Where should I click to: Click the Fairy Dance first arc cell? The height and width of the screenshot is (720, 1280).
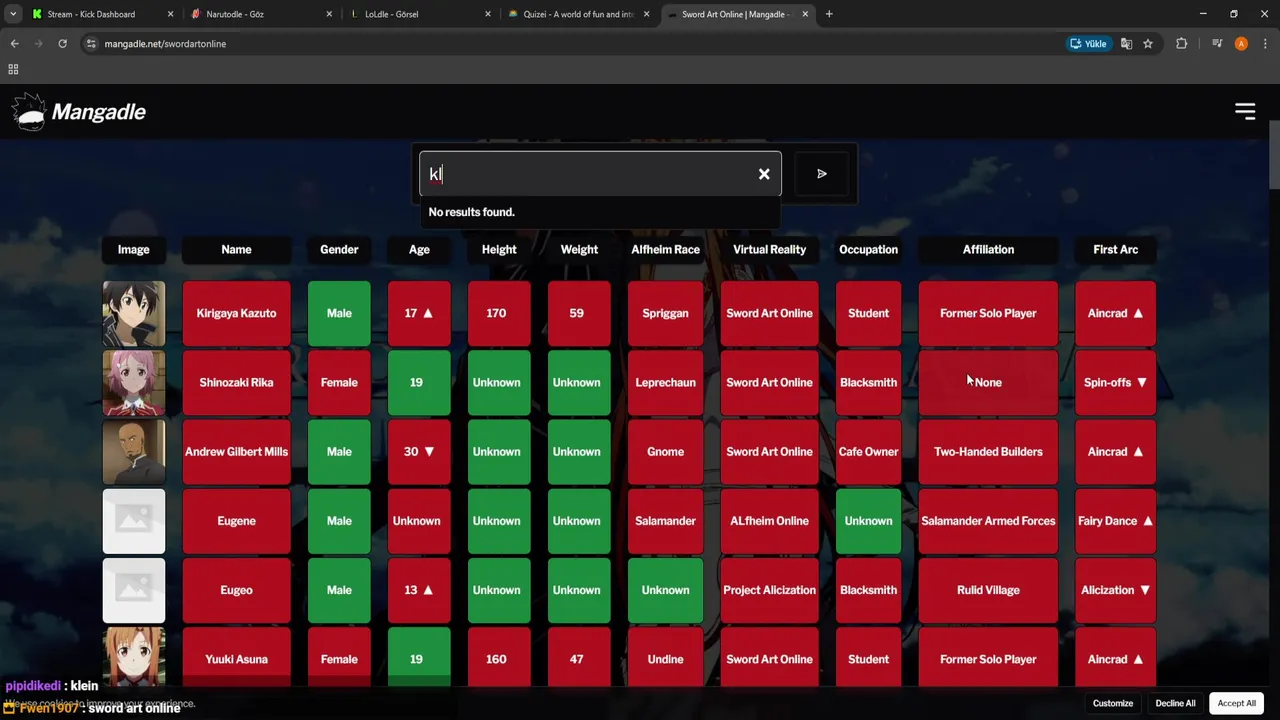[x=1115, y=521]
